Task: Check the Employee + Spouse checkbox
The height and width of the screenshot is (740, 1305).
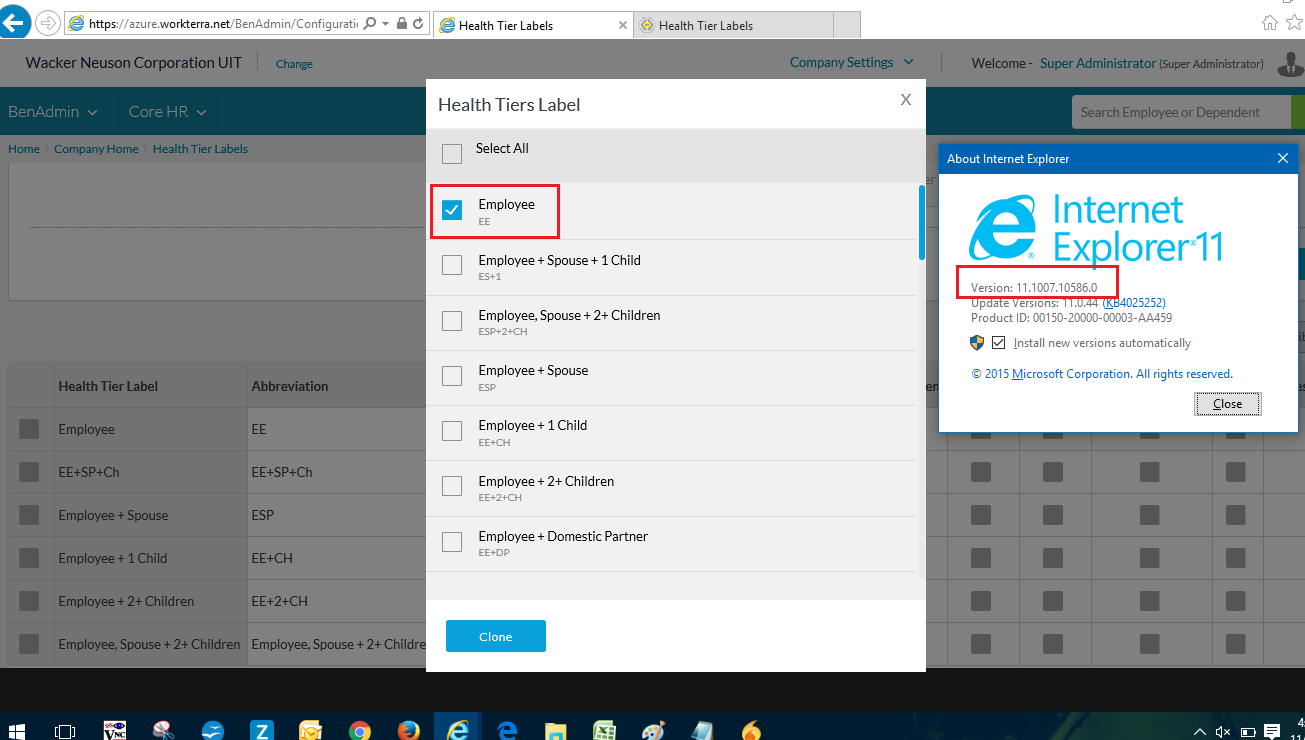Action: (452, 376)
